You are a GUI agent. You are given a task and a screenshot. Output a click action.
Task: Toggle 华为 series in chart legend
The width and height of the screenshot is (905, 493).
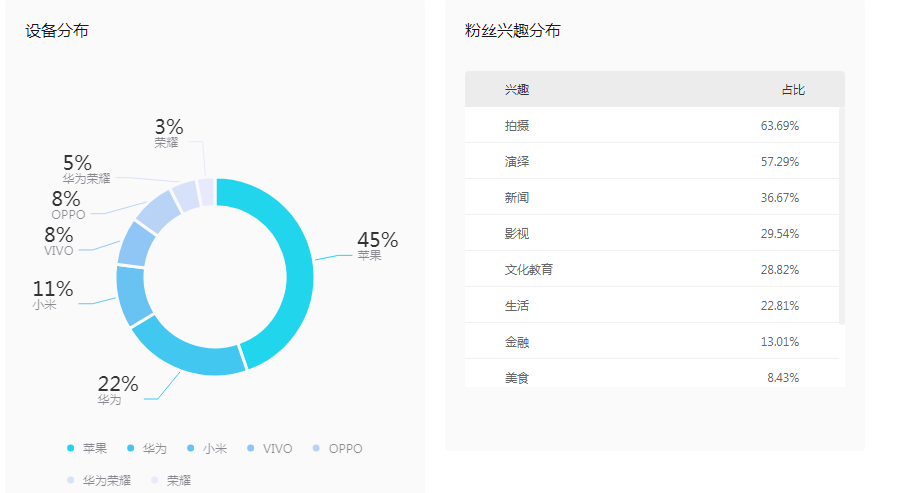[x=132, y=448]
